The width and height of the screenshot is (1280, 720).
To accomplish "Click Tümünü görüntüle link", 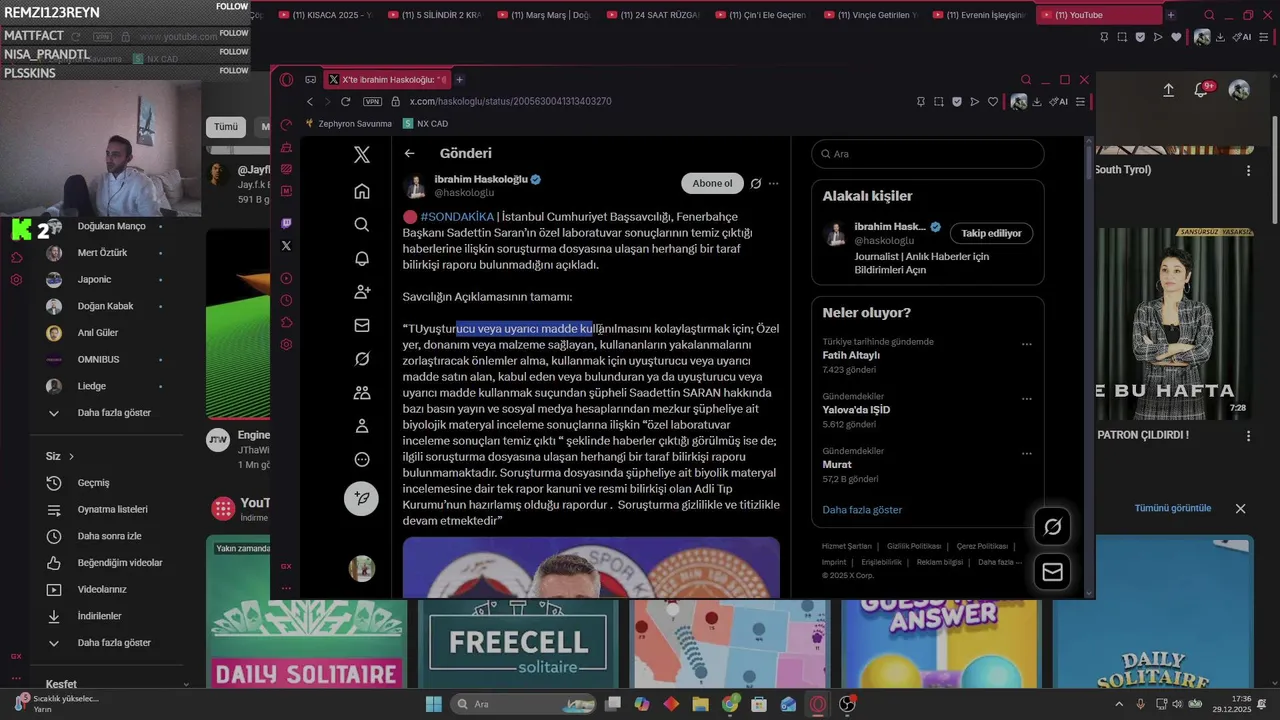I will point(1172,508).
